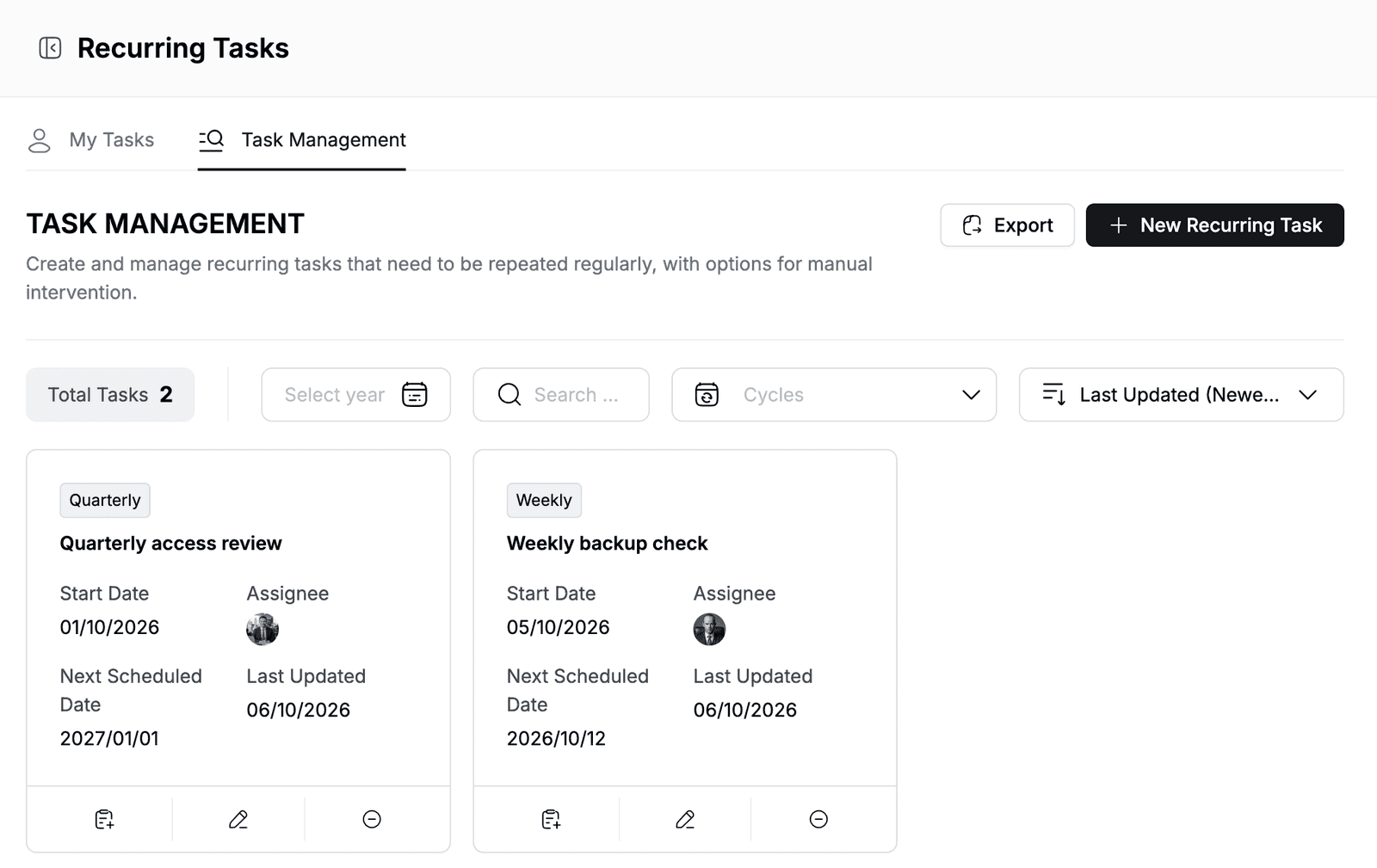1377x868 pixels.
Task: Click the Recurring Tasks page heading
Action: click(x=183, y=48)
